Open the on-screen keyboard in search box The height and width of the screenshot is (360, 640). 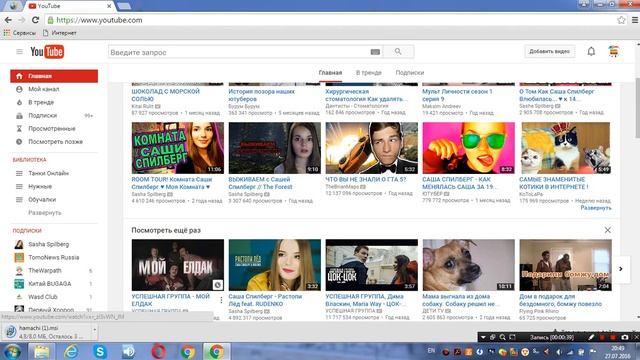(x=375, y=52)
